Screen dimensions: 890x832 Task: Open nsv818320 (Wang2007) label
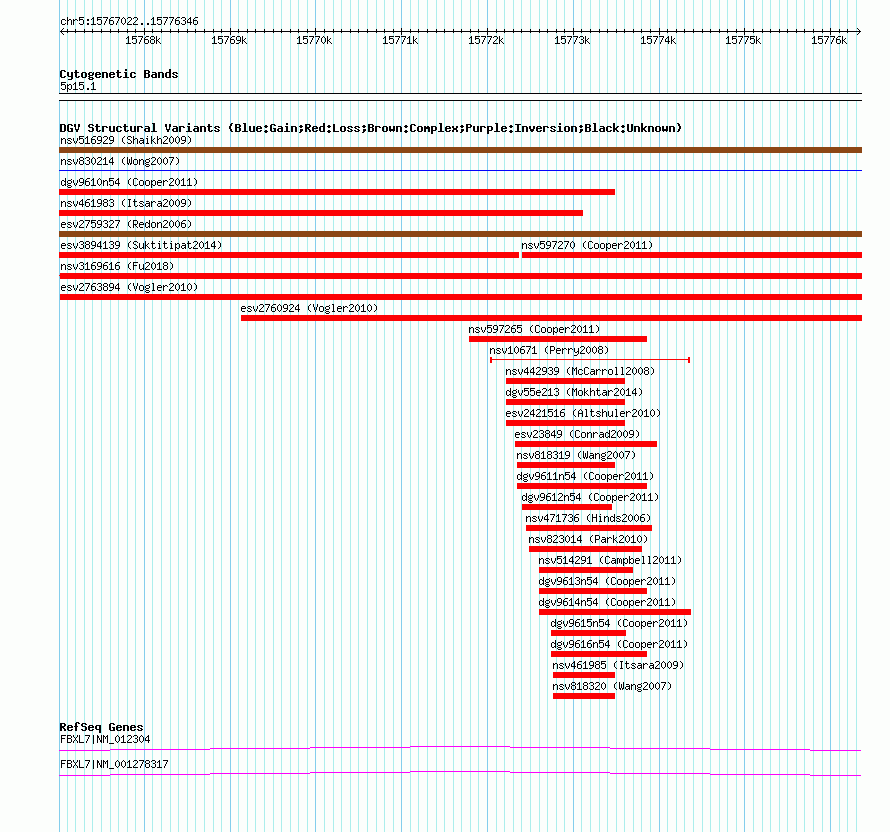[x=612, y=686]
